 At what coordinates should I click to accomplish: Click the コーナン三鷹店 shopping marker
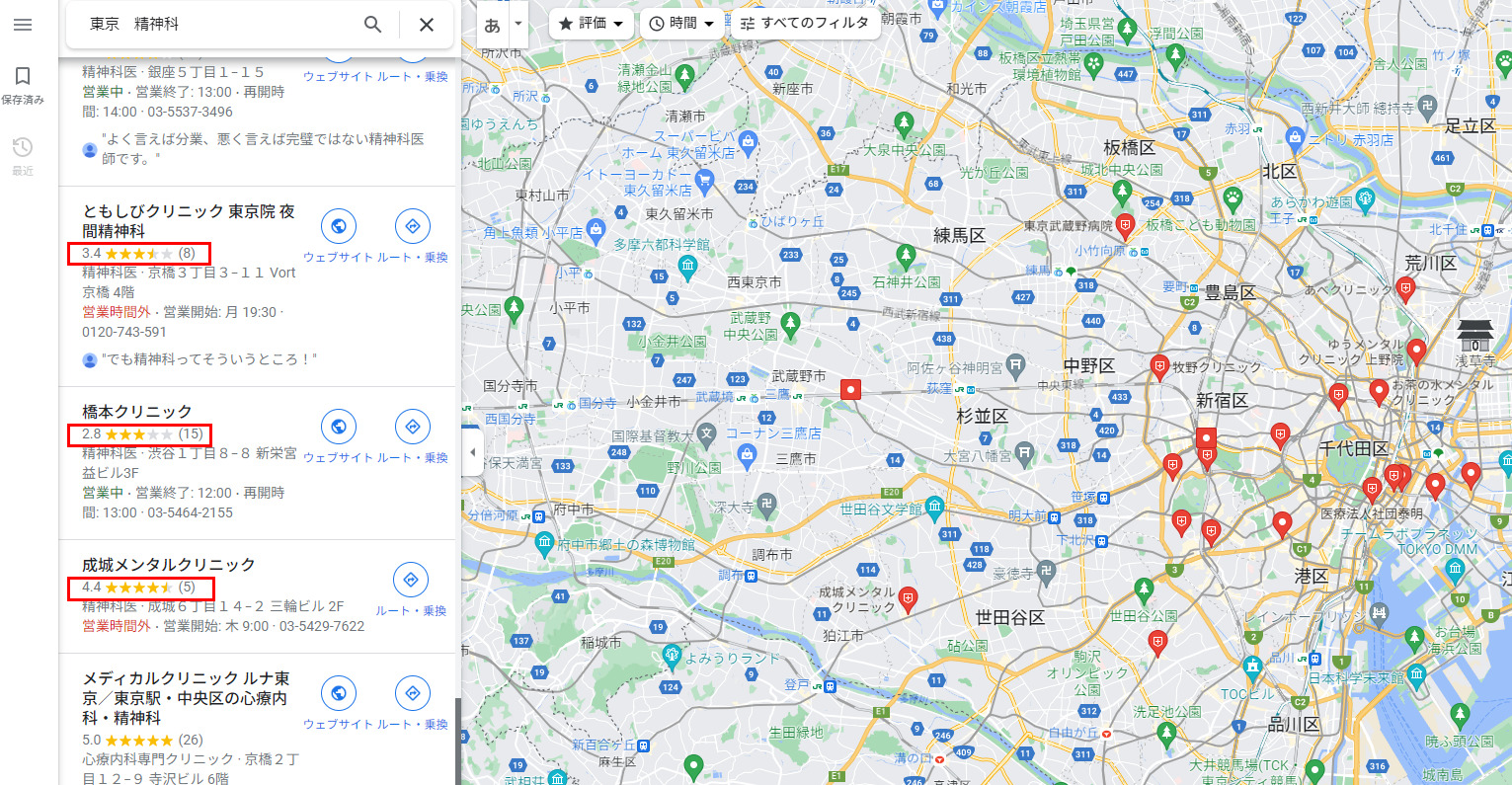pos(748,453)
